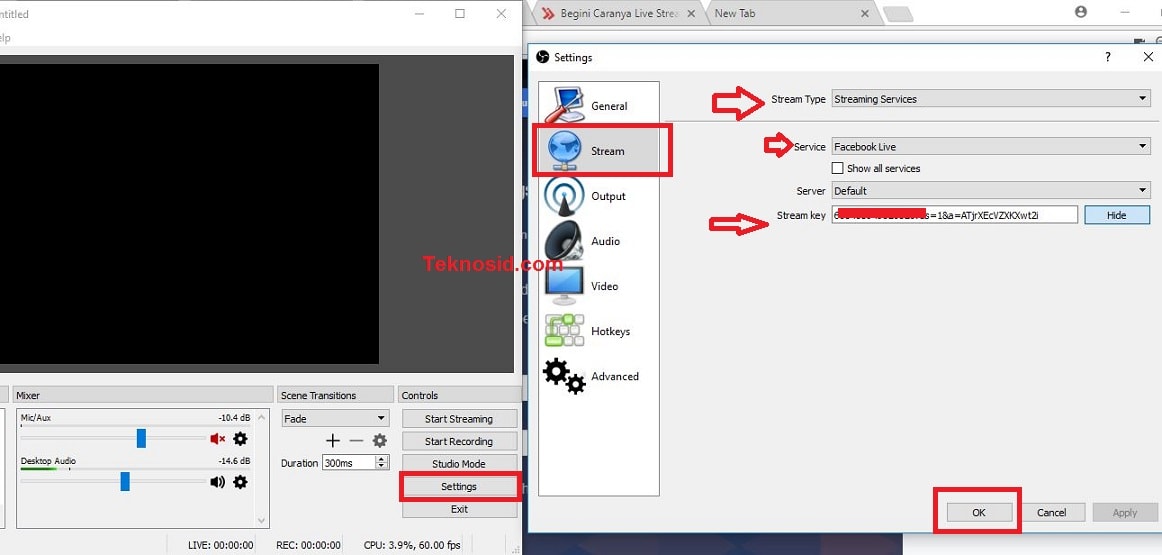Close the New Tab browser tab
The height and width of the screenshot is (555, 1162).
(x=864, y=13)
